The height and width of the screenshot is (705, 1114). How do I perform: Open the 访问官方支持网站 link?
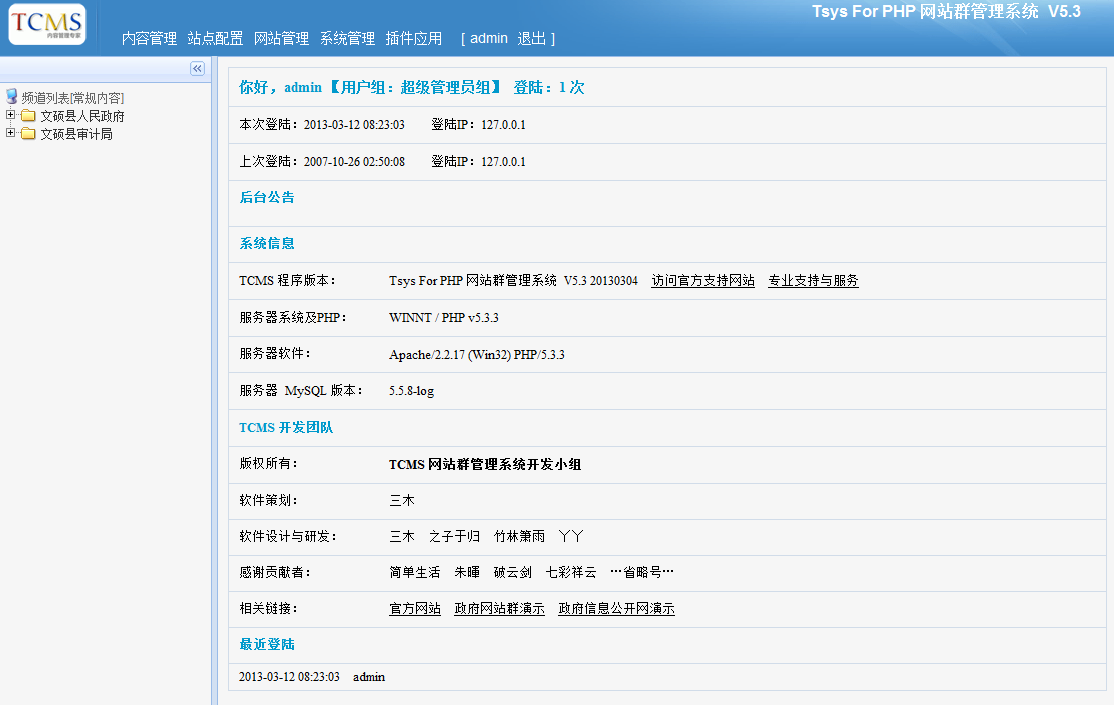[x=703, y=281]
